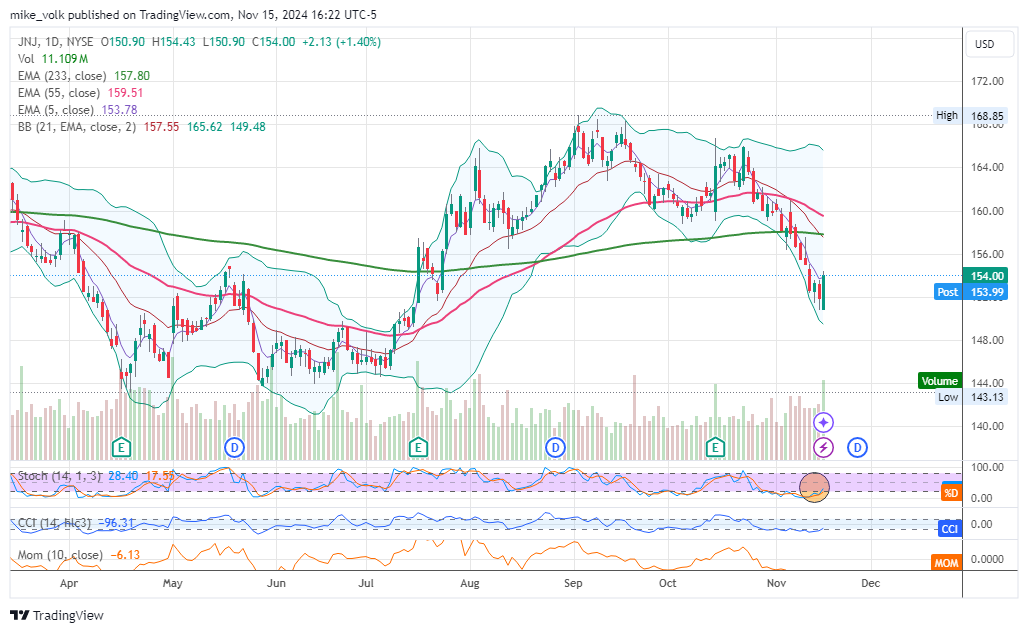The image size is (1028, 633).
Task: Click the earnings E marker in mid-April
Action: point(121,448)
